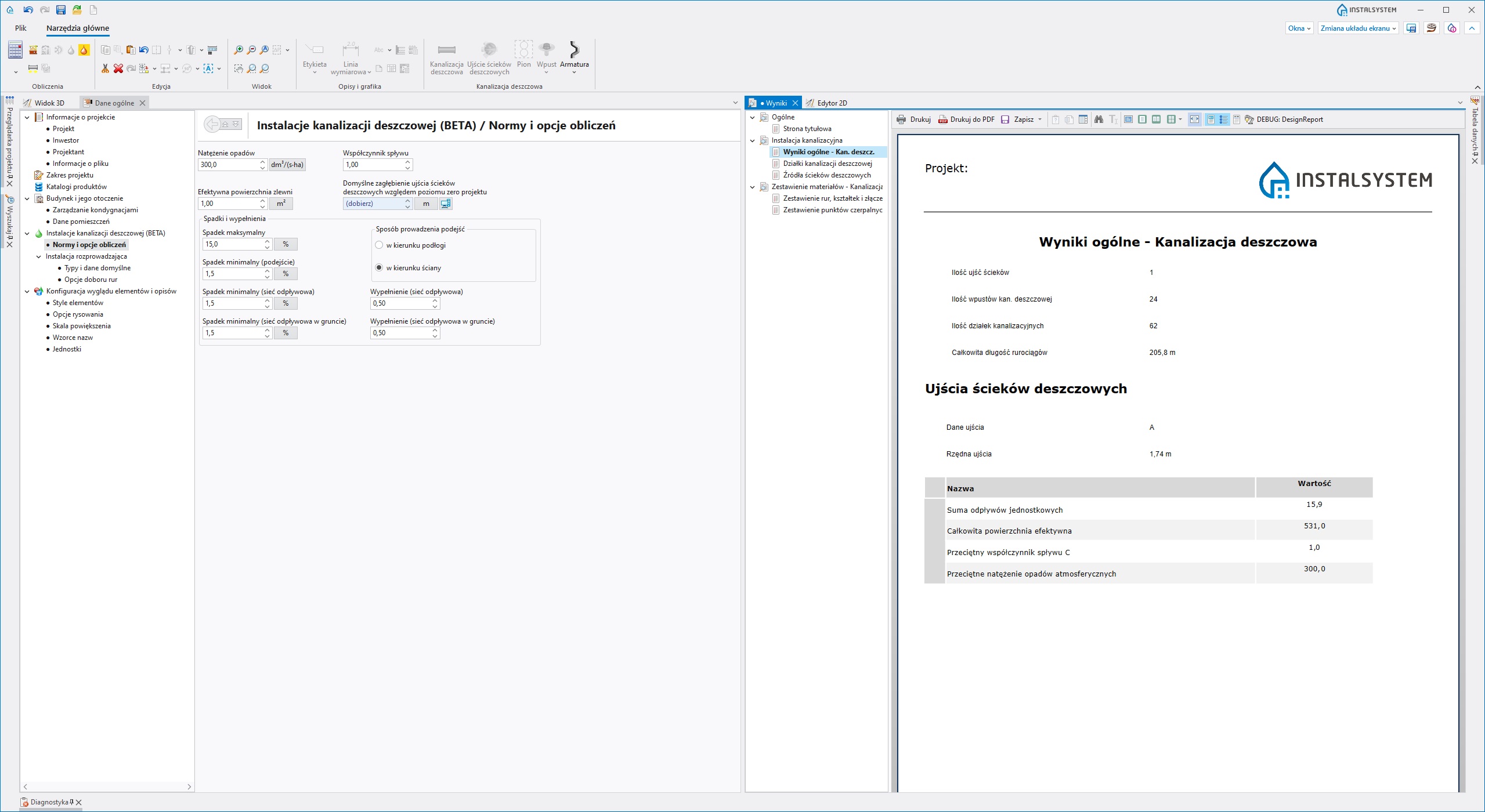This screenshot has height=812, width=1485.
Task: Click two-page layout icon in report toolbar
Action: point(1156,119)
